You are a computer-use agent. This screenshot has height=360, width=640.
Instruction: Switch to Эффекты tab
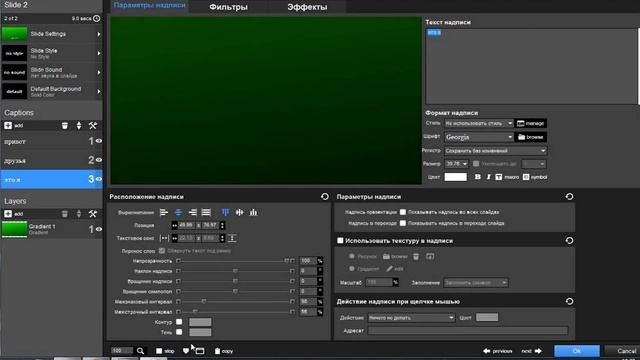307,7
